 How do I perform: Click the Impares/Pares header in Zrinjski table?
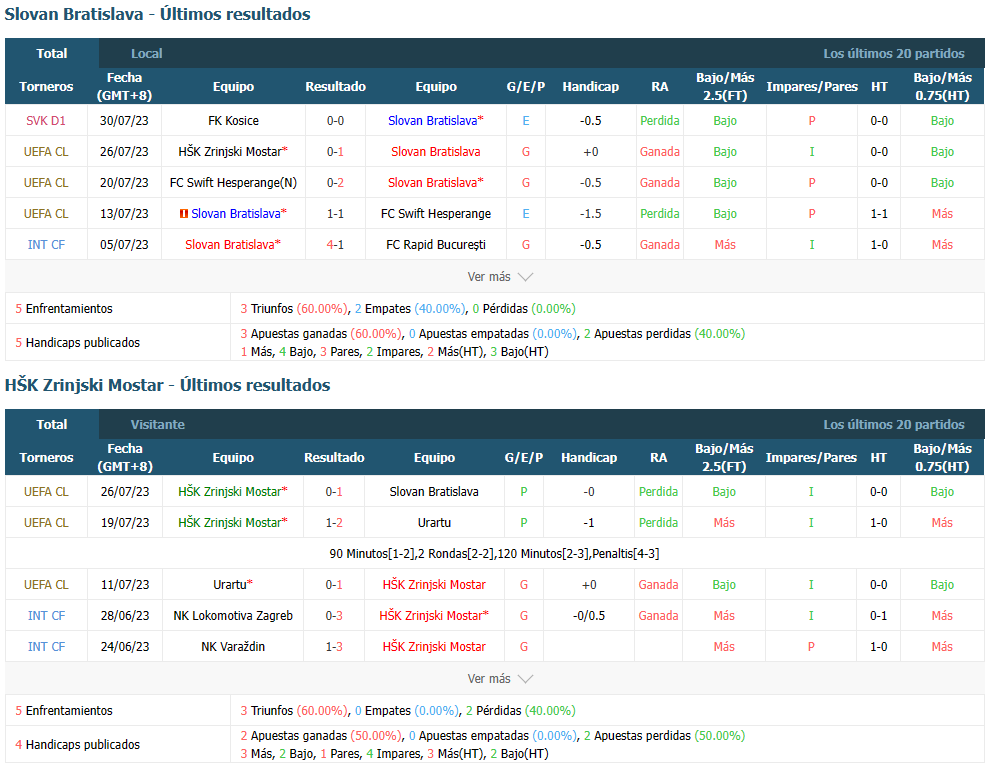[x=811, y=457]
